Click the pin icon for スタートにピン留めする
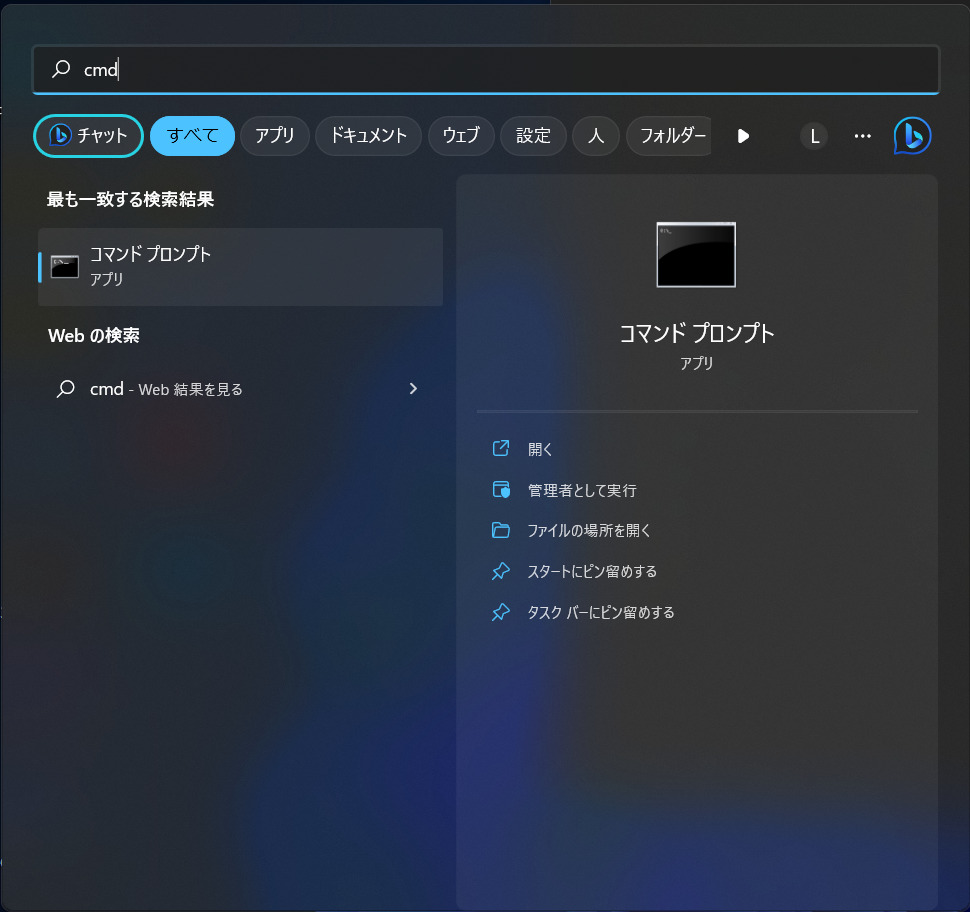970x912 pixels. tap(500, 571)
